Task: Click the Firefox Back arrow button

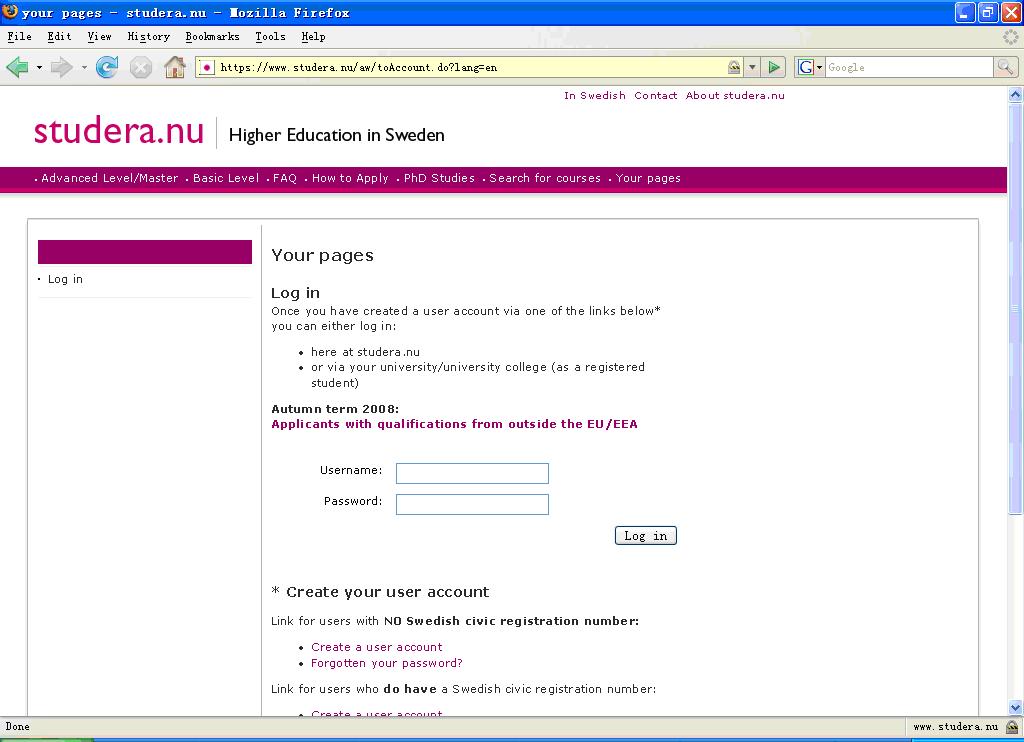Action: click(x=18, y=67)
